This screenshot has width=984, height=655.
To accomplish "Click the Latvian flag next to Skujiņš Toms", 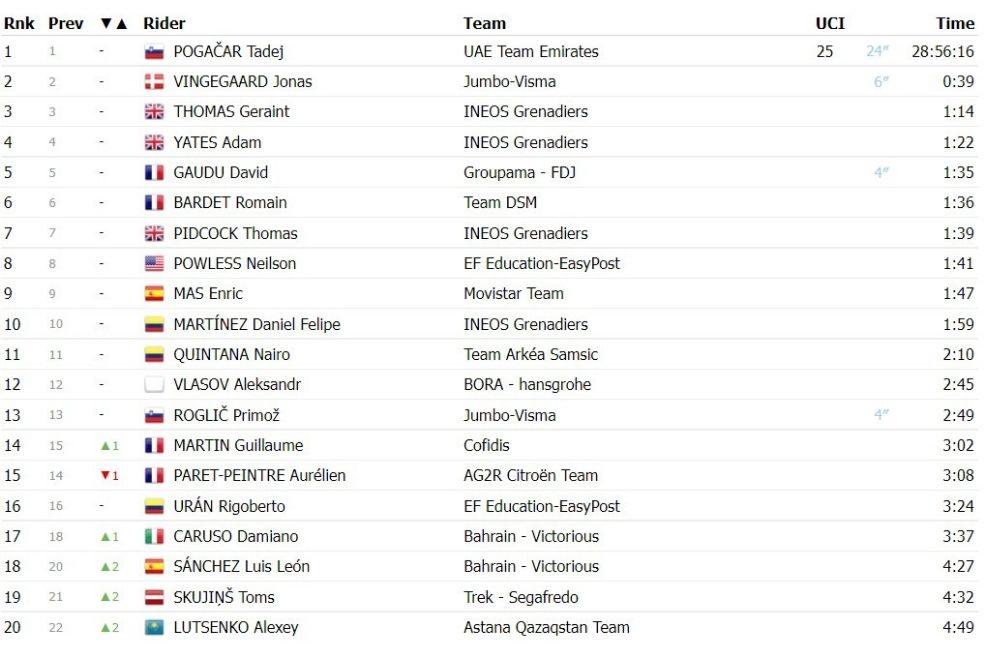I will [x=154, y=597].
